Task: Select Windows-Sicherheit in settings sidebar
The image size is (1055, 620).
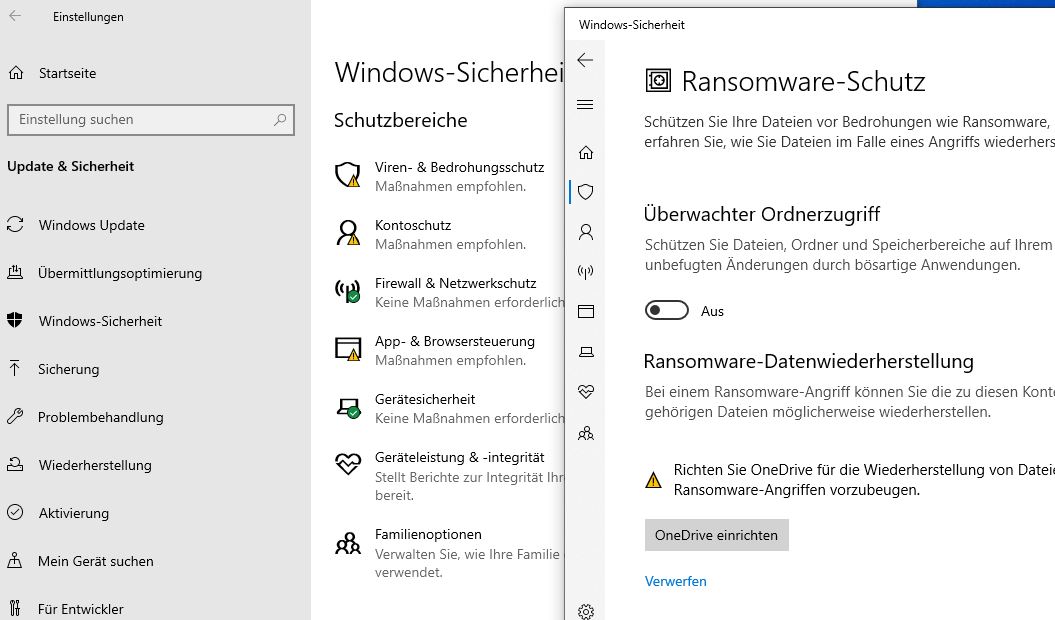Action: 100,321
